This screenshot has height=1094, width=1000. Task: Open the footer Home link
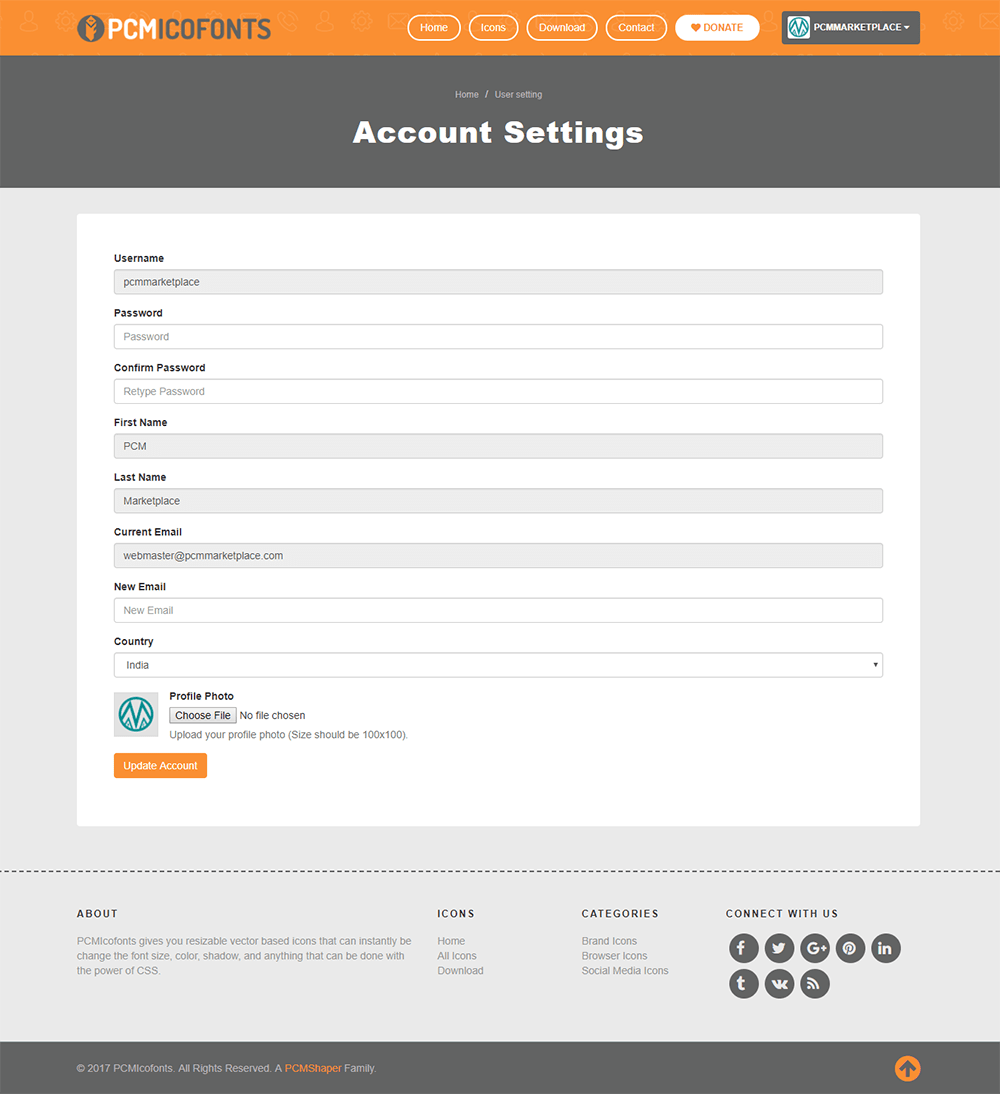pos(452,941)
